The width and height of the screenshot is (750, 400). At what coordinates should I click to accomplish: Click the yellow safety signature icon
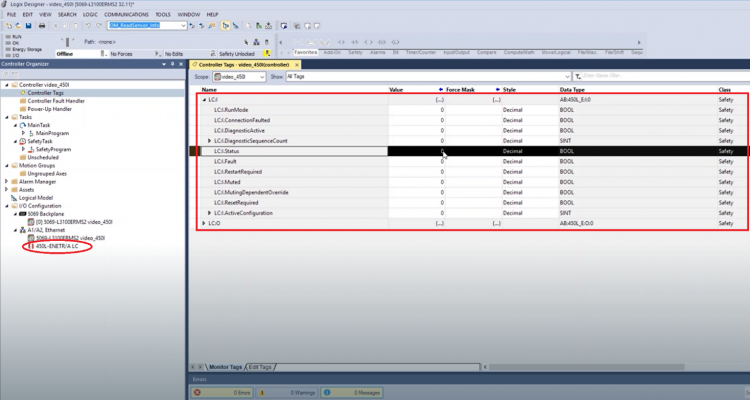[x=267, y=54]
